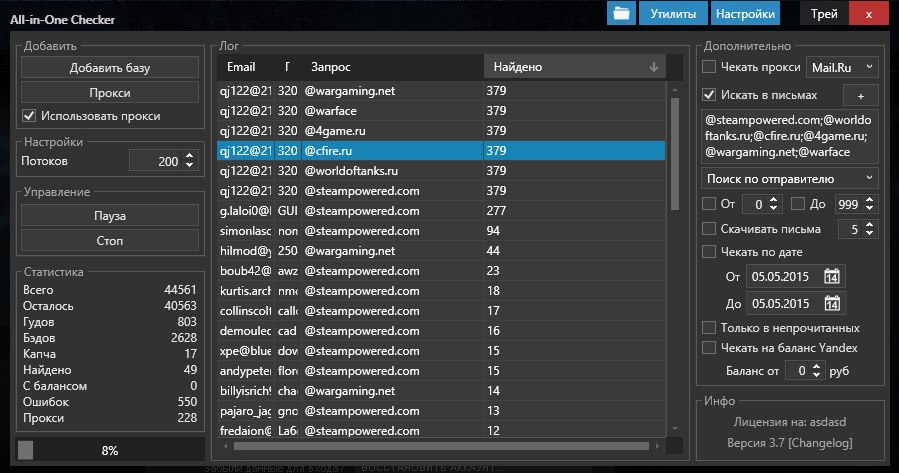Image resolution: width=899 pixels, height=473 pixels.
Task: Click sort arrow in Найдено column header
Action: click(654, 67)
